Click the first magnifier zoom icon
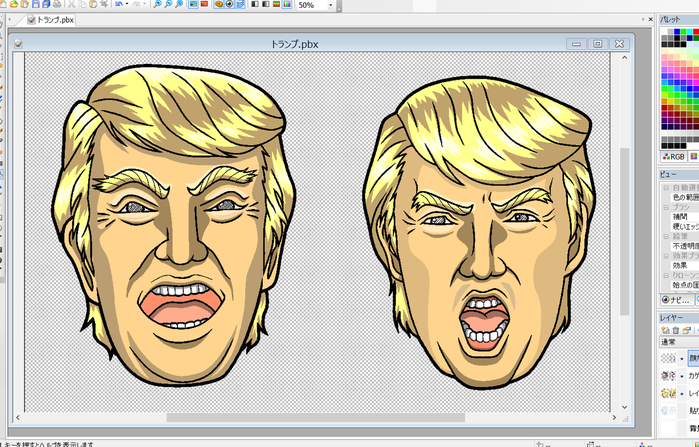699x447 pixels. point(158,4)
